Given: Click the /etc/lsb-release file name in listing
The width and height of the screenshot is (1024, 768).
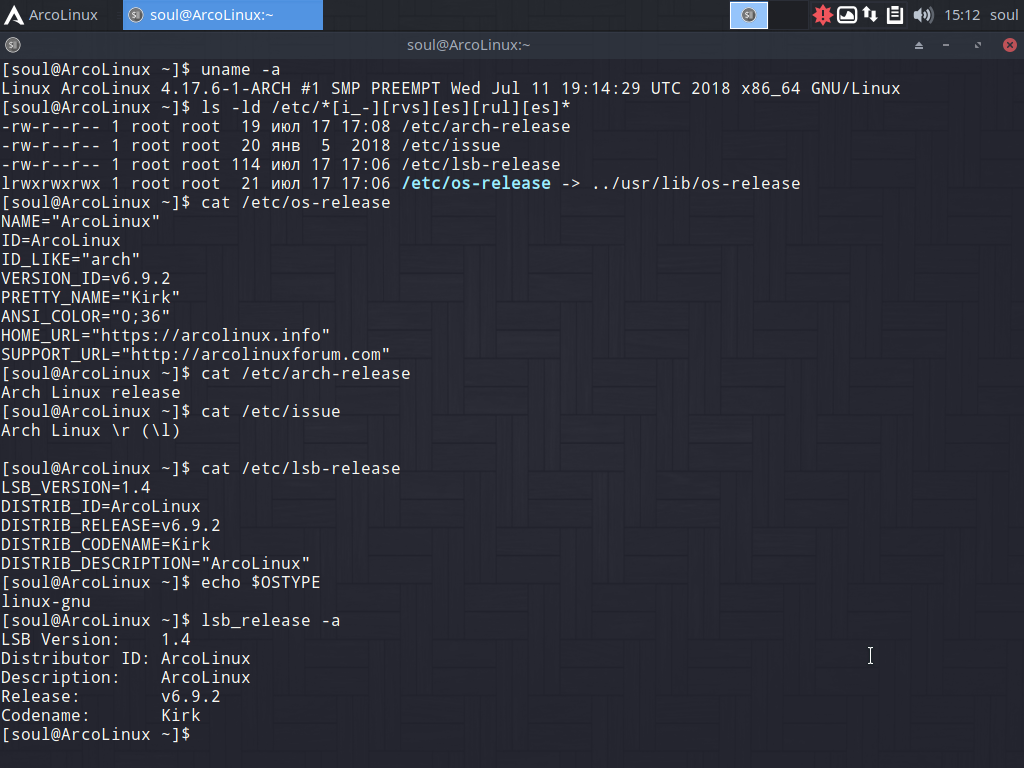Looking at the screenshot, I should [481, 165].
